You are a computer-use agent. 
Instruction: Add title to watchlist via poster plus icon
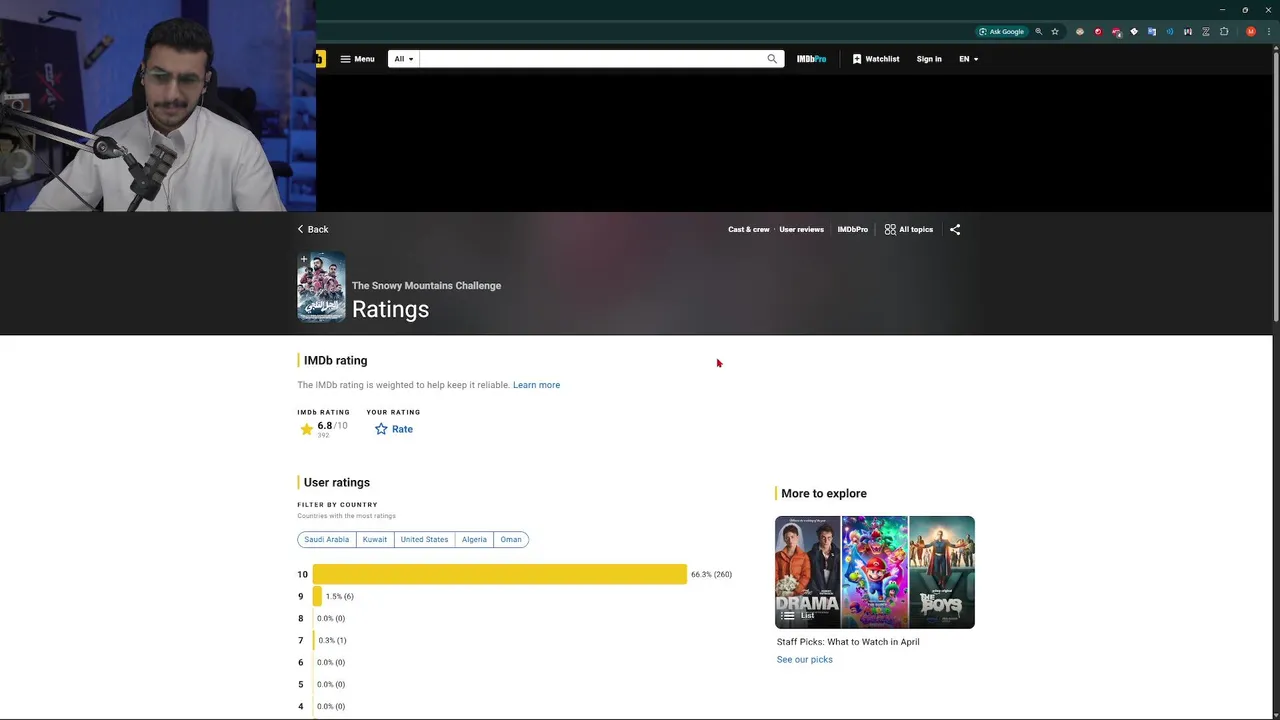tap(304, 259)
